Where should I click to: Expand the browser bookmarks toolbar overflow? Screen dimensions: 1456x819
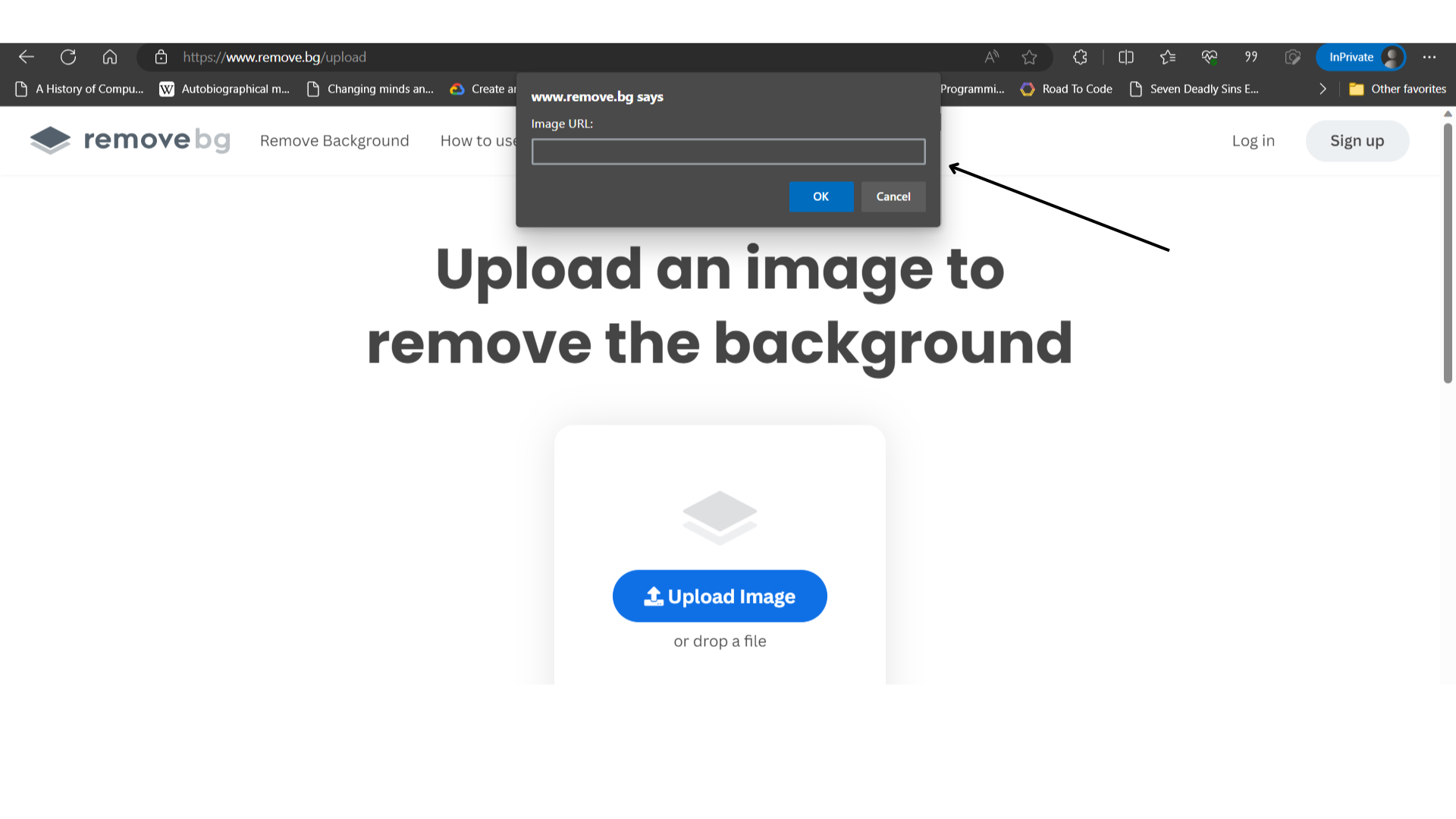1321,89
